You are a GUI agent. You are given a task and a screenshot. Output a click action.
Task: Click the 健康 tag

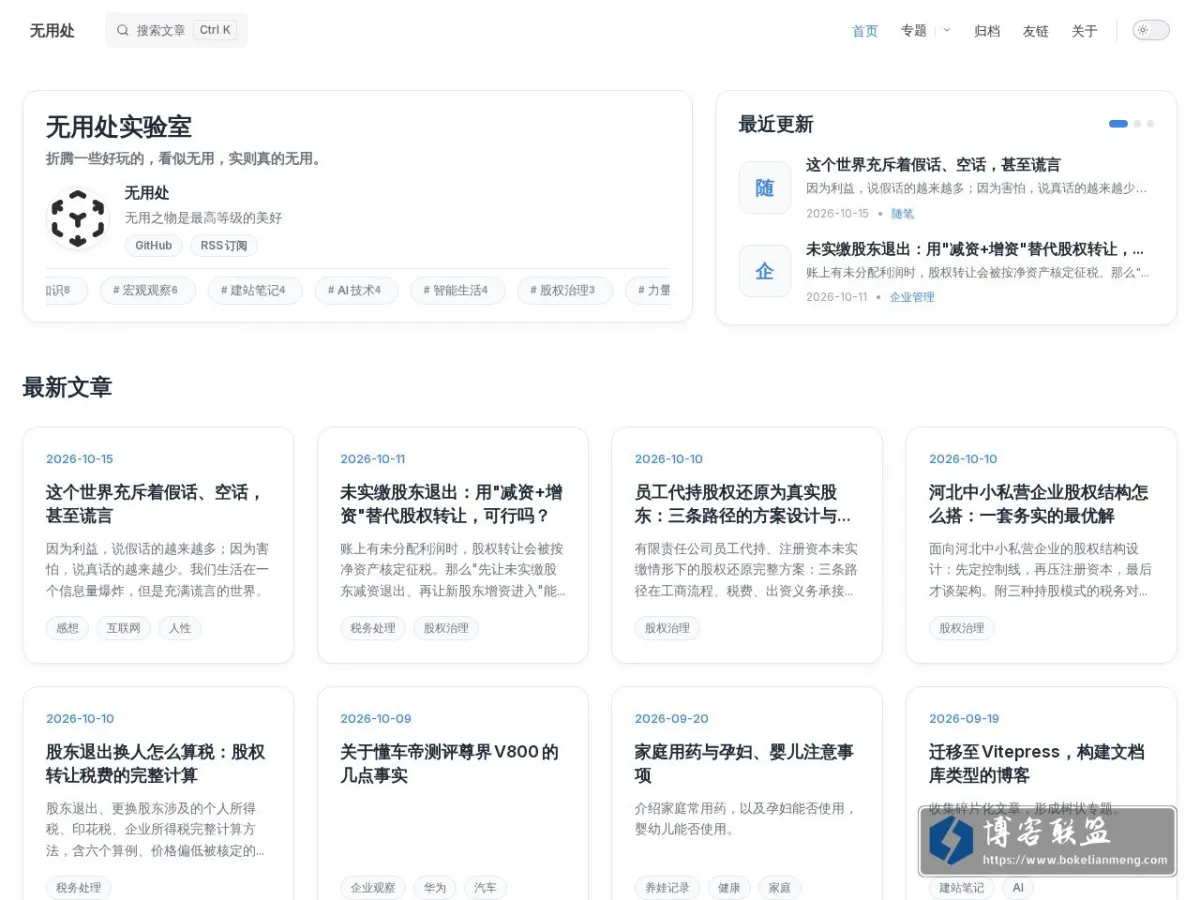coord(729,887)
